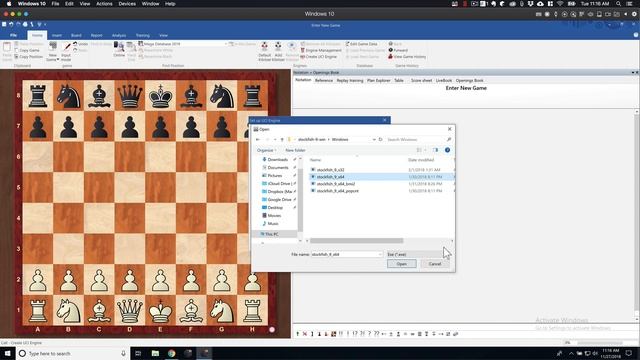The height and width of the screenshot is (360, 640).
Task: Click the Add Kibitzer icon
Action: click(x=278, y=51)
